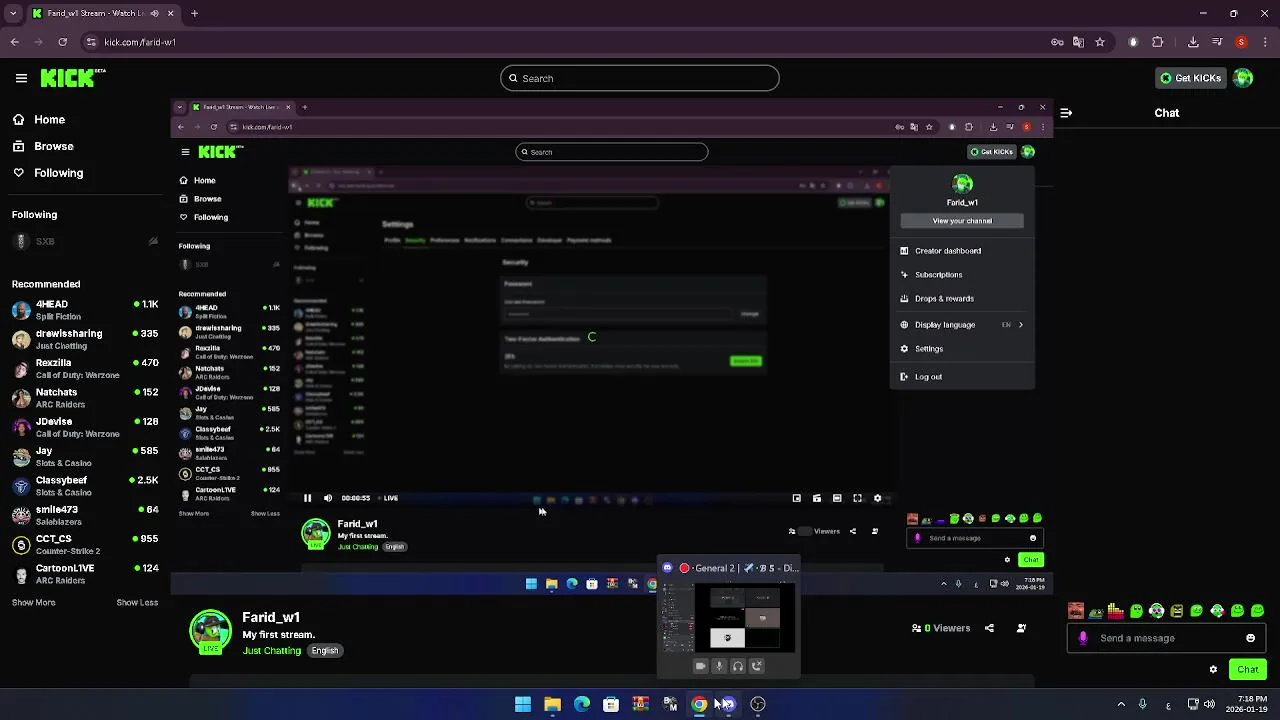Open the 4HEAD recommended channel

85,310
